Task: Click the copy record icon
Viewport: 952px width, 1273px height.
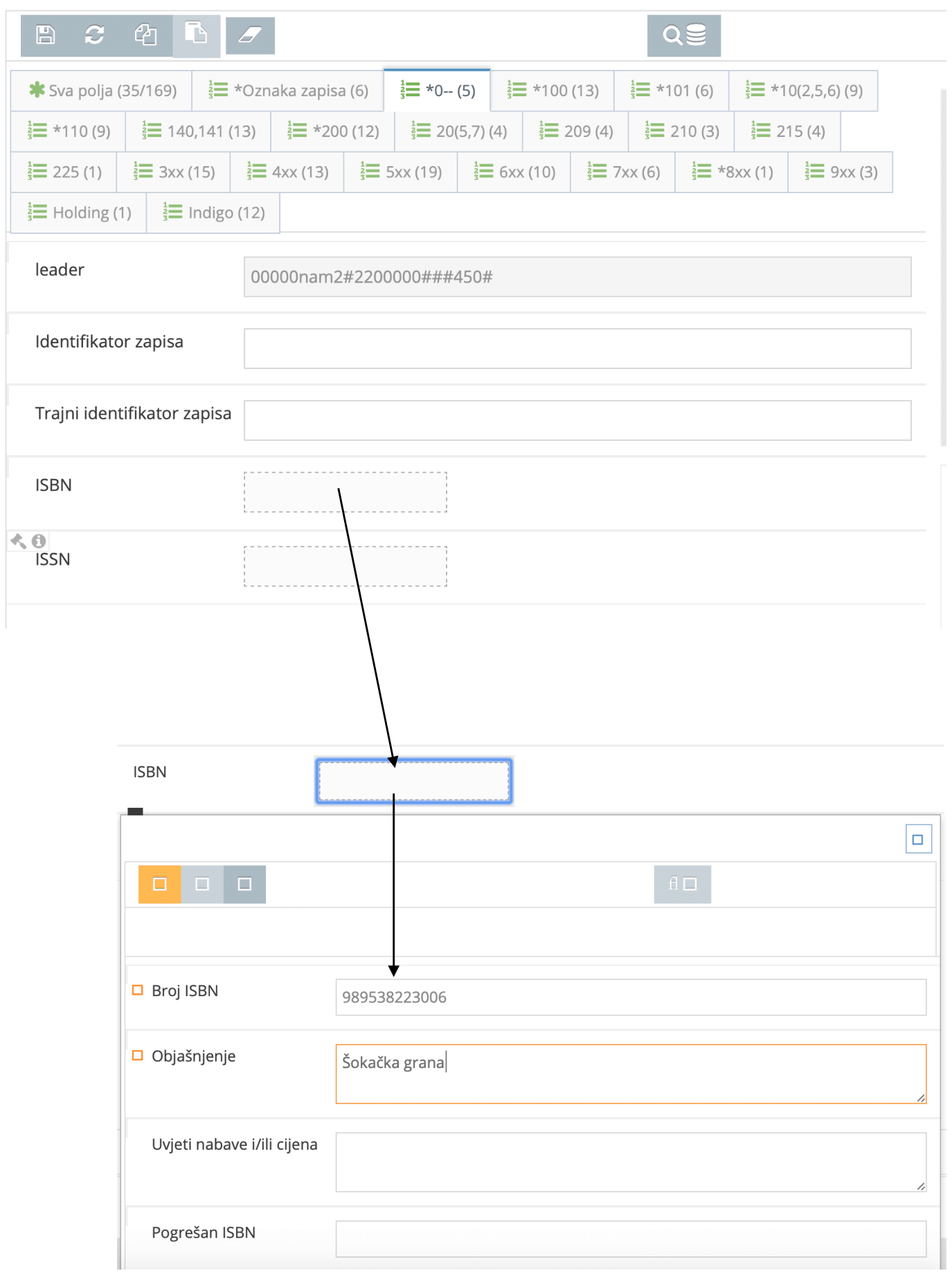Action: pos(145,35)
